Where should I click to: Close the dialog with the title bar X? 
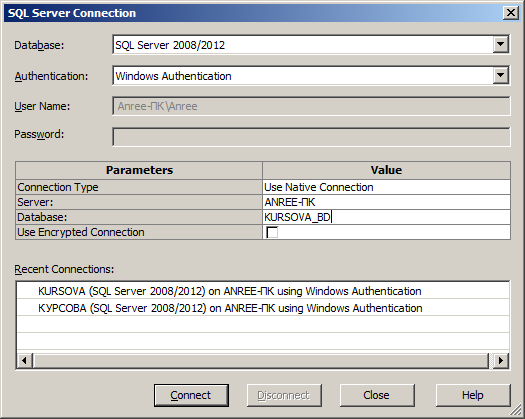click(x=511, y=13)
